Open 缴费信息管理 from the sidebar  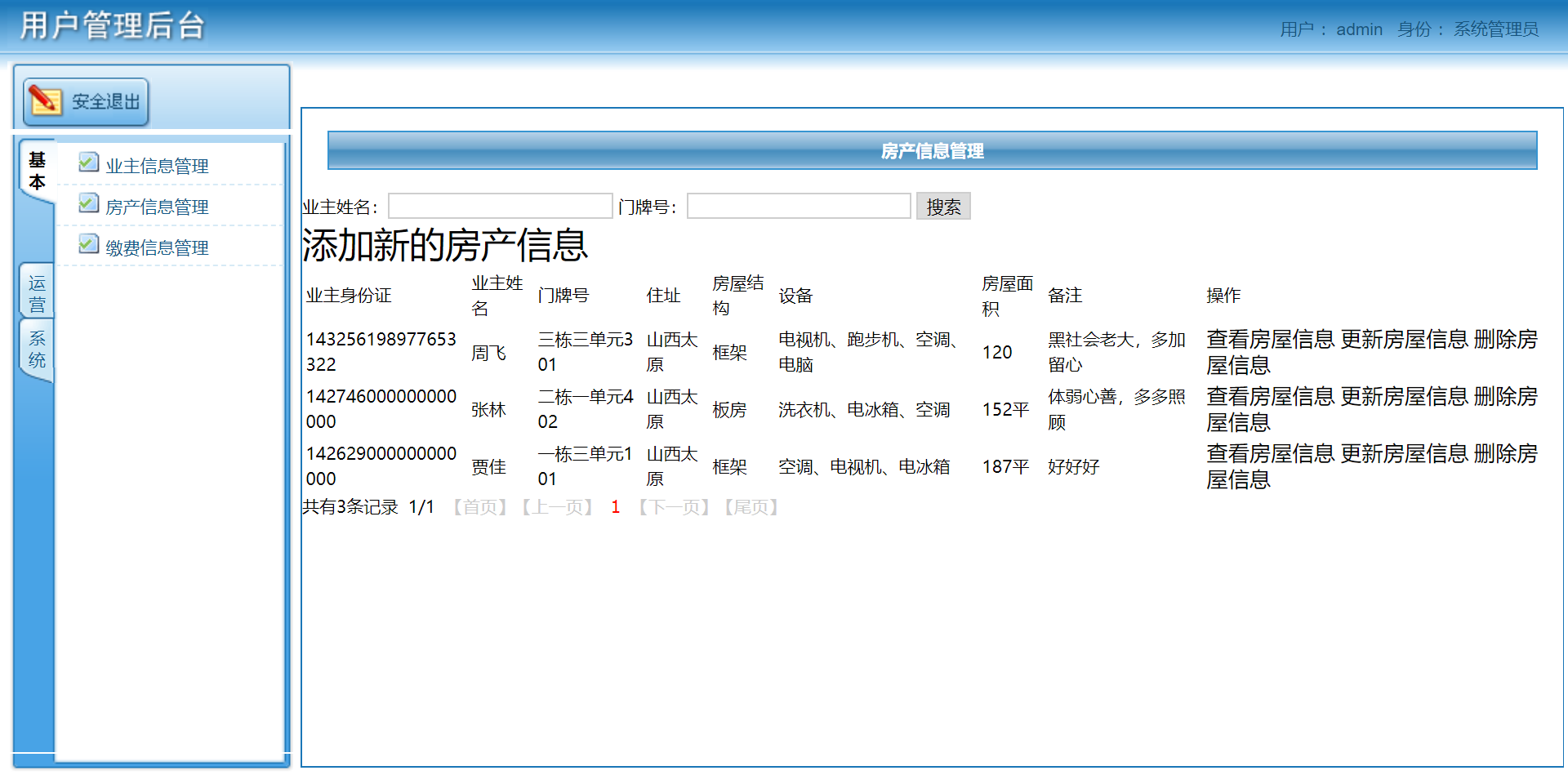pos(157,247)
